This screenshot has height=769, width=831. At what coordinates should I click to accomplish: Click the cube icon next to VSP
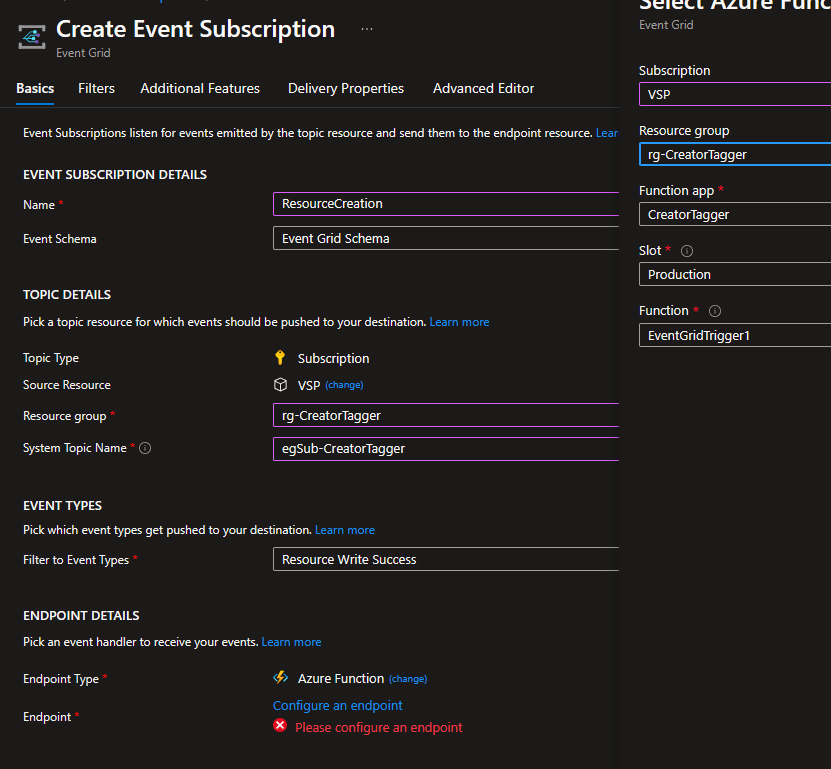(x=281, y=385)
